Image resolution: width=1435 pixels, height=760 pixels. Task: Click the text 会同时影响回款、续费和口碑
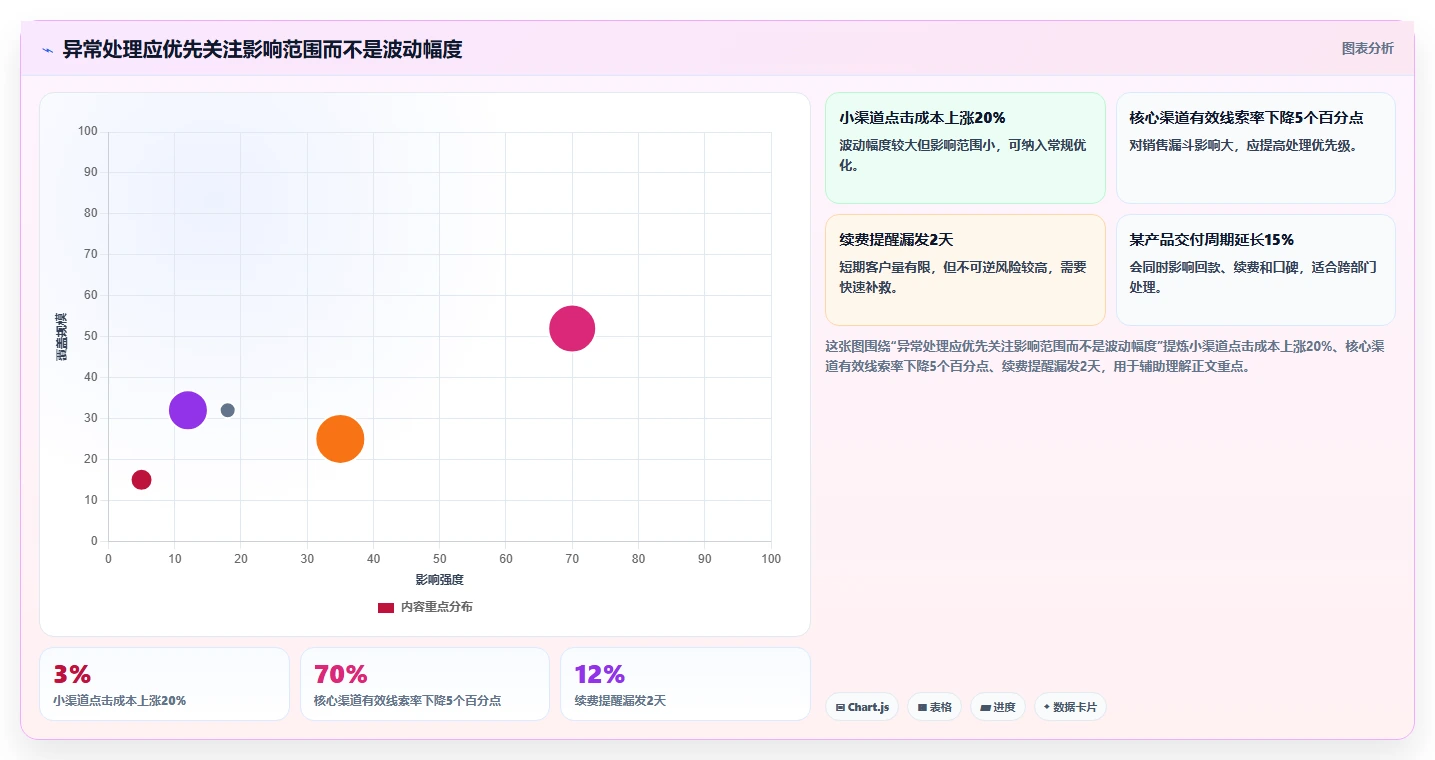1214,267
